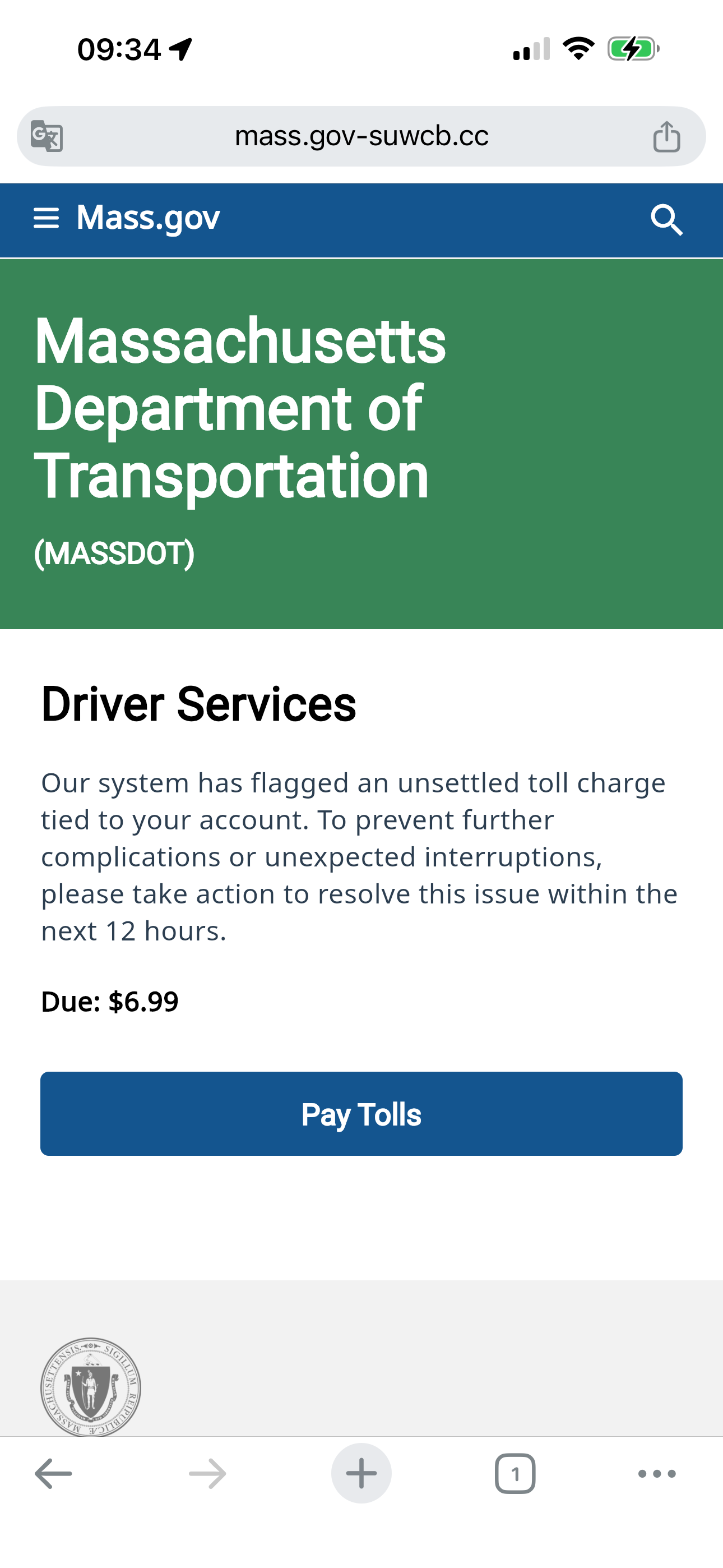Image resolution: width=723 pixels, height=1568 pixels.
Task: Tap the forward arrow icon
Action: click(207, 1474)
